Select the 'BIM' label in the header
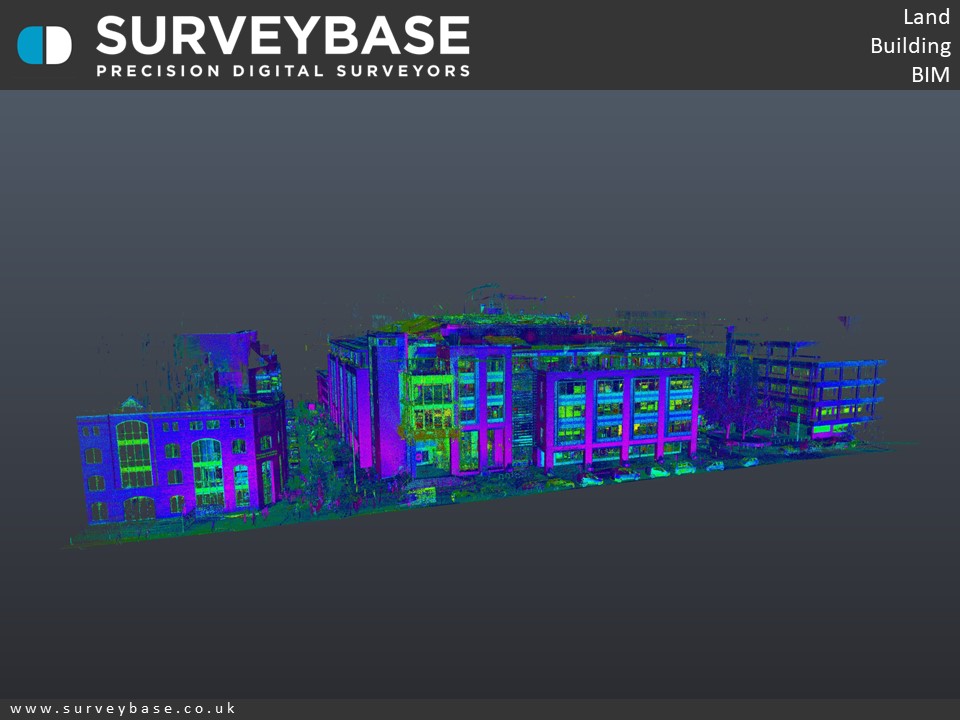This screenshot has width=960, height=720. (931, 75)
